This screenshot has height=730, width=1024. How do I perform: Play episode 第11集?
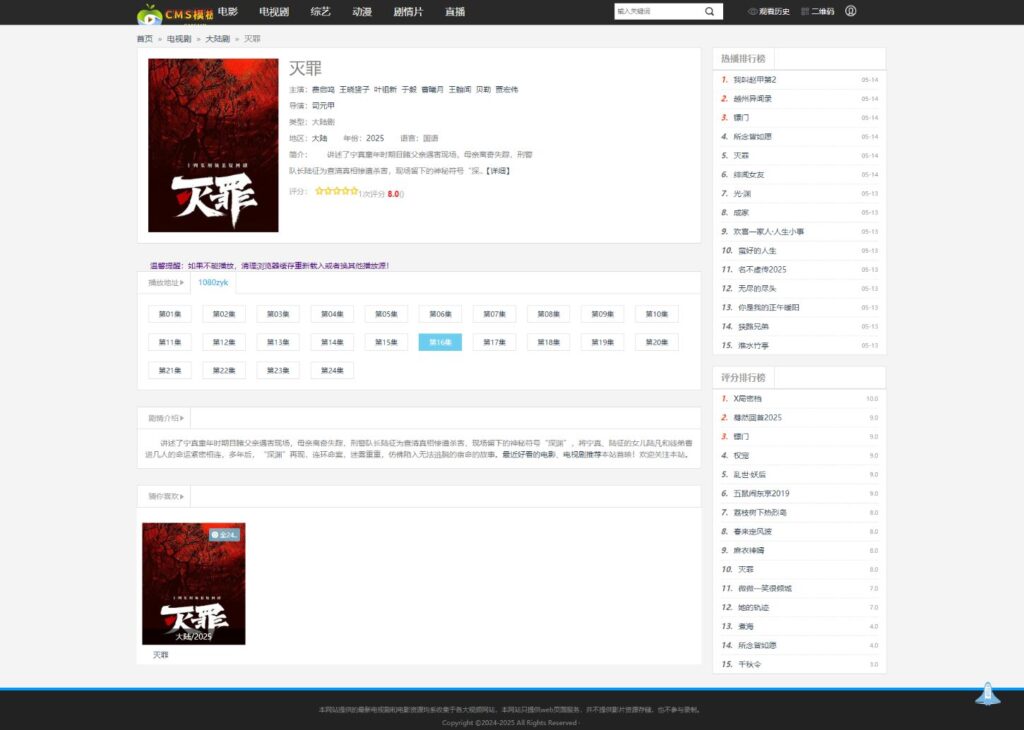(x=170, y=342)
